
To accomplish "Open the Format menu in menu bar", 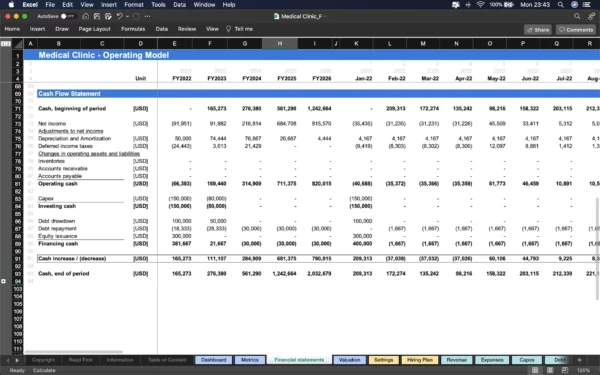I will [134, 5].
